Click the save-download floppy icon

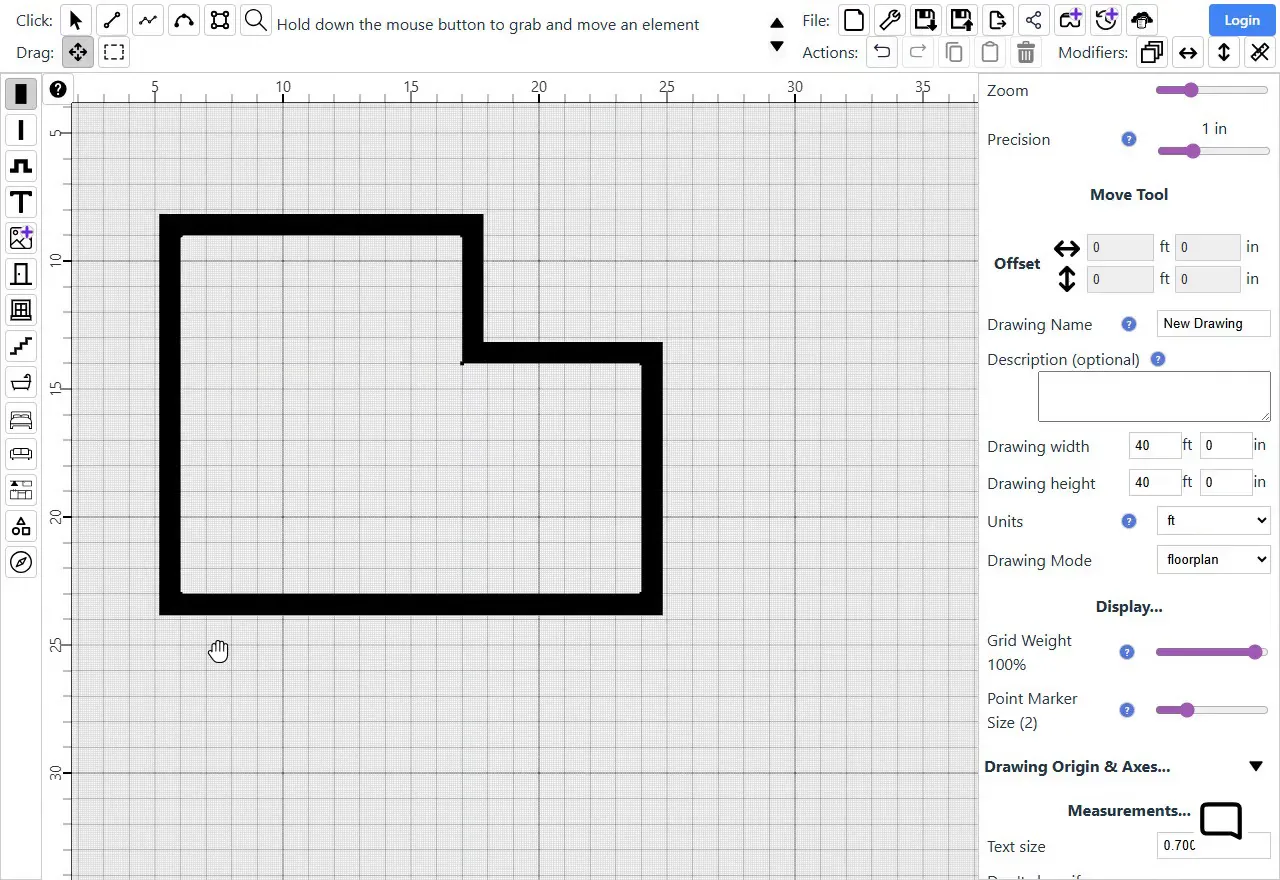pyautogui.click(x=925, y=20)
